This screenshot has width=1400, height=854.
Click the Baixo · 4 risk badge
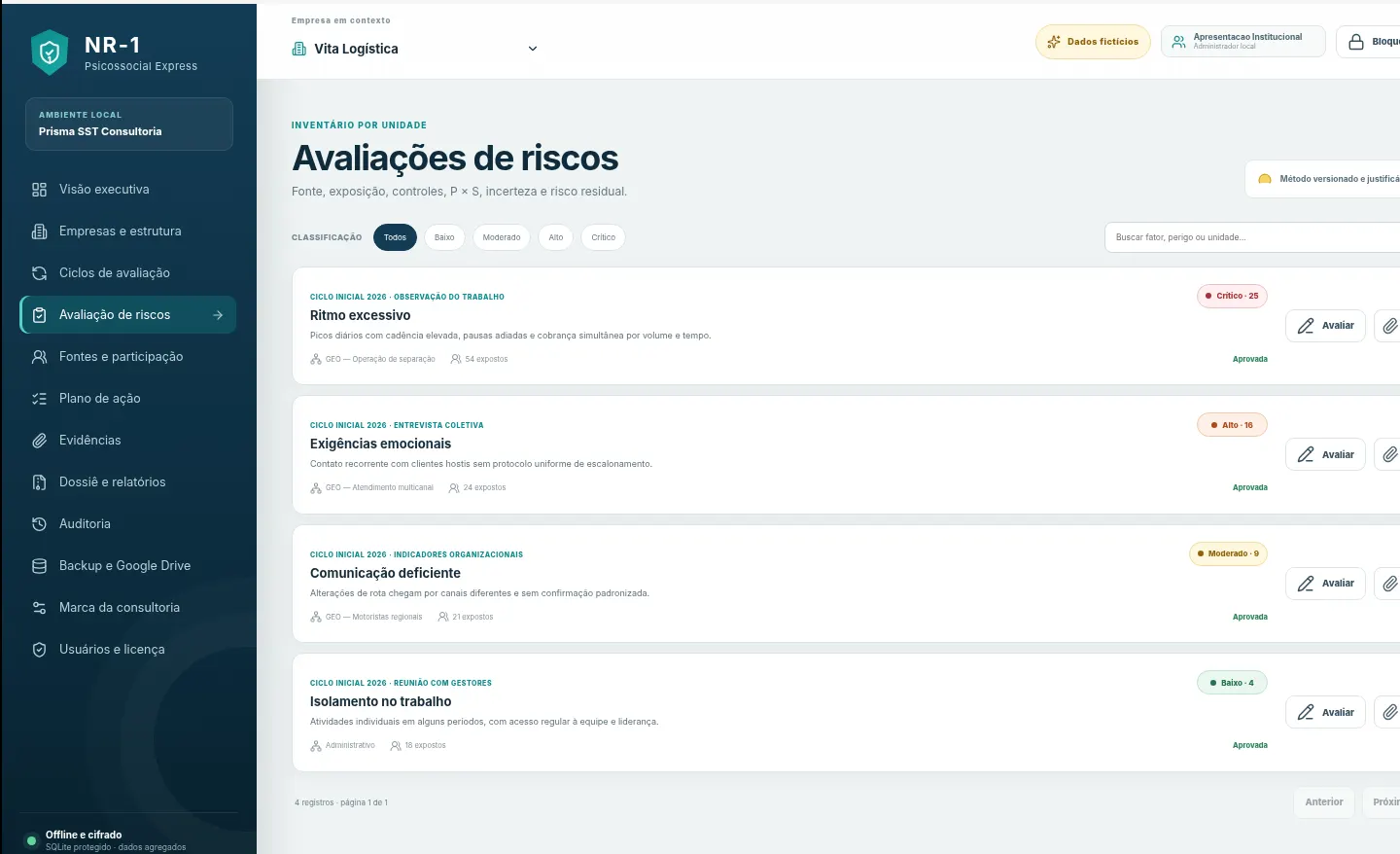[1232, 683]
